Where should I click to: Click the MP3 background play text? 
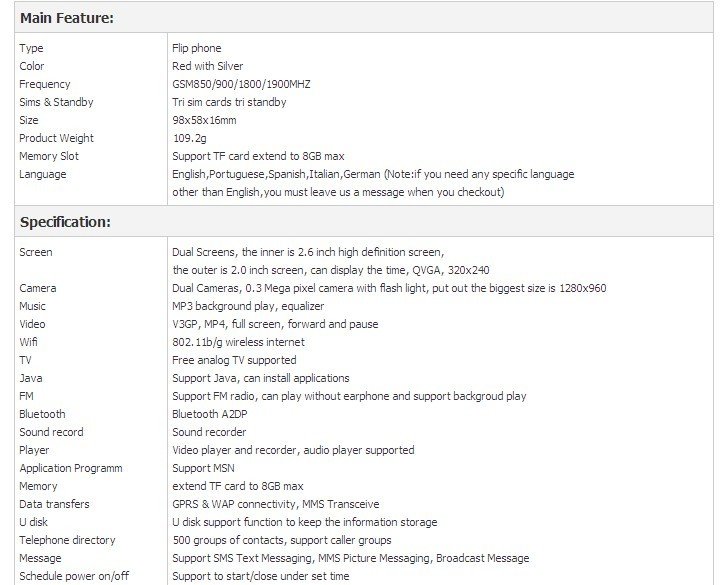point(234,306)
